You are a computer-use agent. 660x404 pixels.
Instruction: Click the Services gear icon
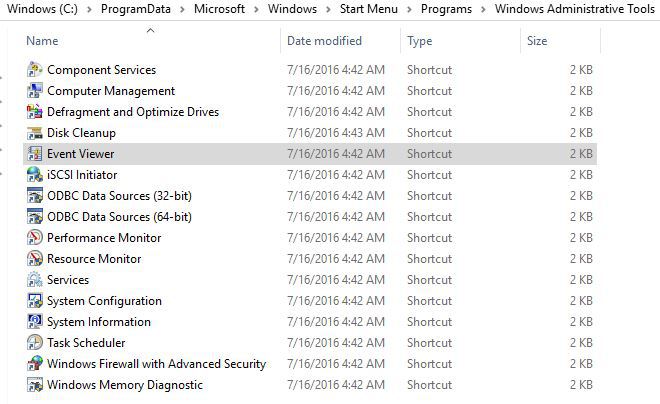tap(35, 280)
